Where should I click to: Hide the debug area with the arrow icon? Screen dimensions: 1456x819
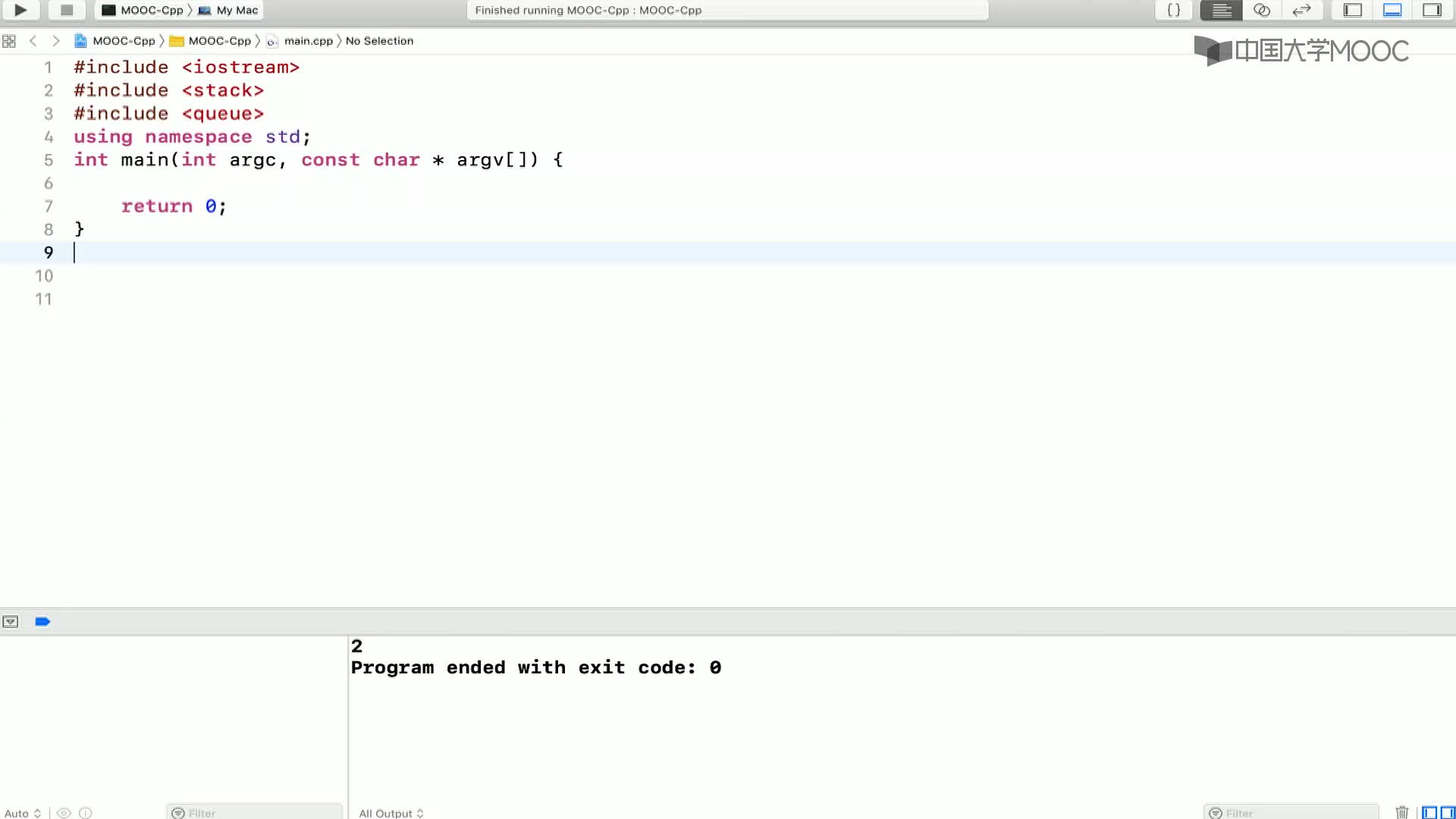pyautogui.click(x=11, y=621)
